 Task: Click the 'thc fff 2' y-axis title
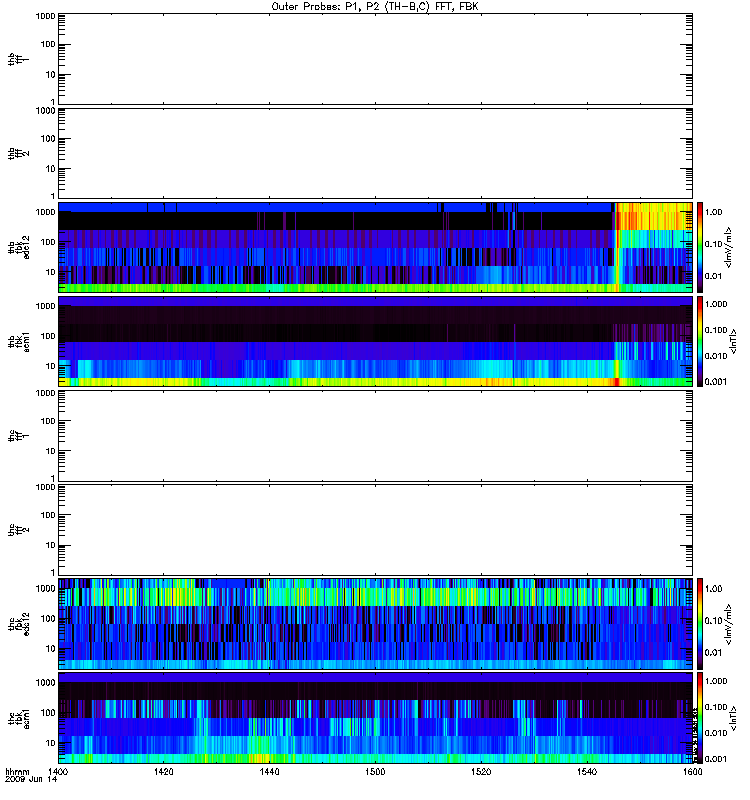[19, 530]
